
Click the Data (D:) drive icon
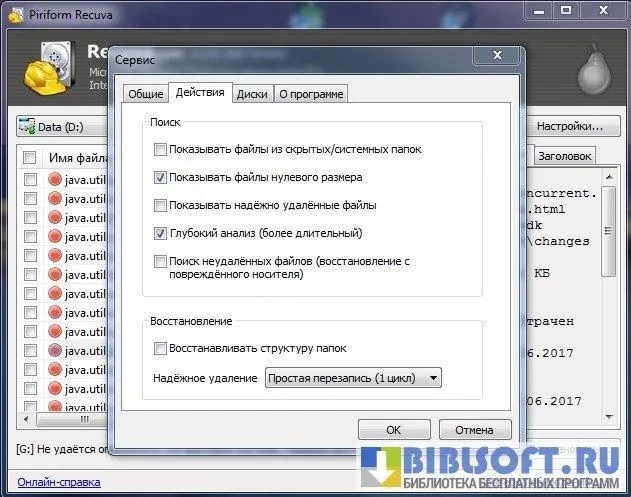tap(28, 127)
